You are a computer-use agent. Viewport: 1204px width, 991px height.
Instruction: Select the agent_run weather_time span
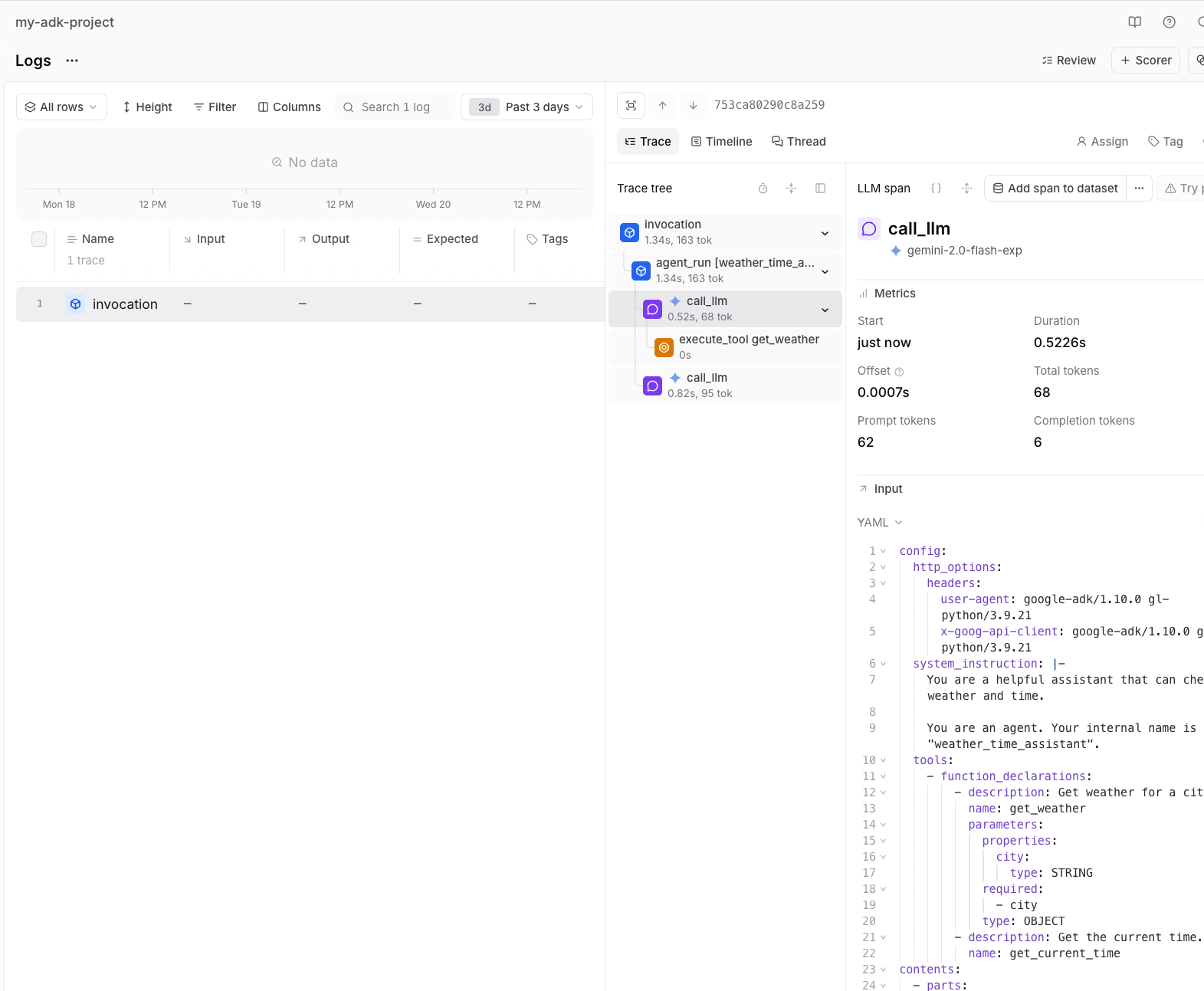pos(725,271)
